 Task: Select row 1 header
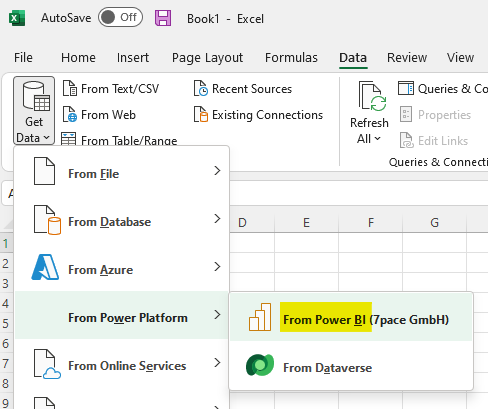pyautogui.click(x=6, y=244)
